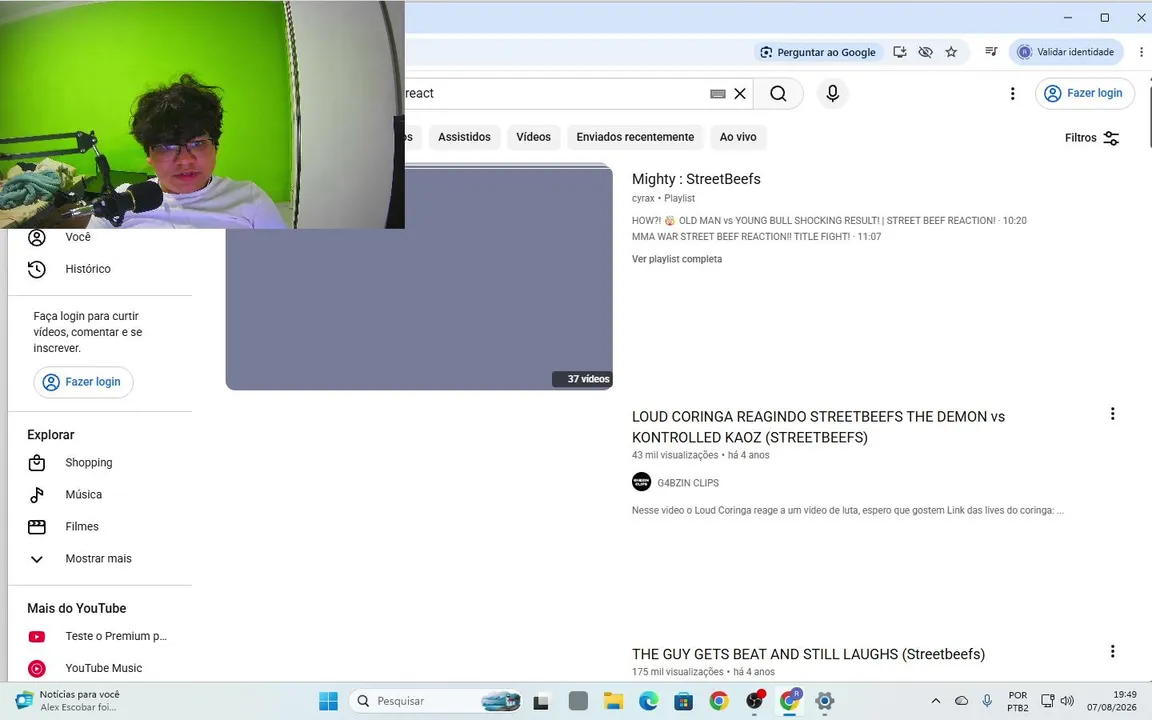This screenshot has height=720, width=1152.
Task: Click the Validar identidade profile button
Action: pyautogui.click(x=1066, y=52)
